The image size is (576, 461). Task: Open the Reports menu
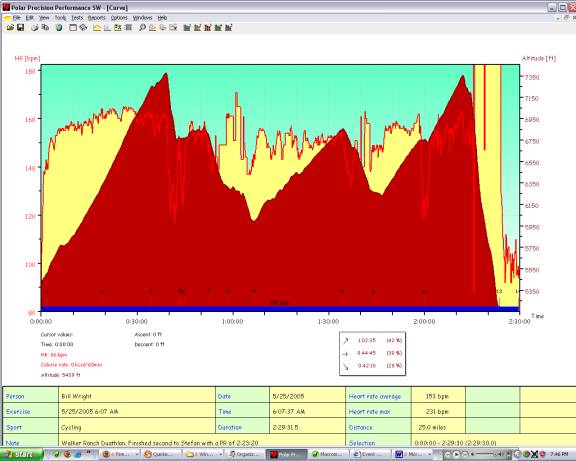coord(97,18)
